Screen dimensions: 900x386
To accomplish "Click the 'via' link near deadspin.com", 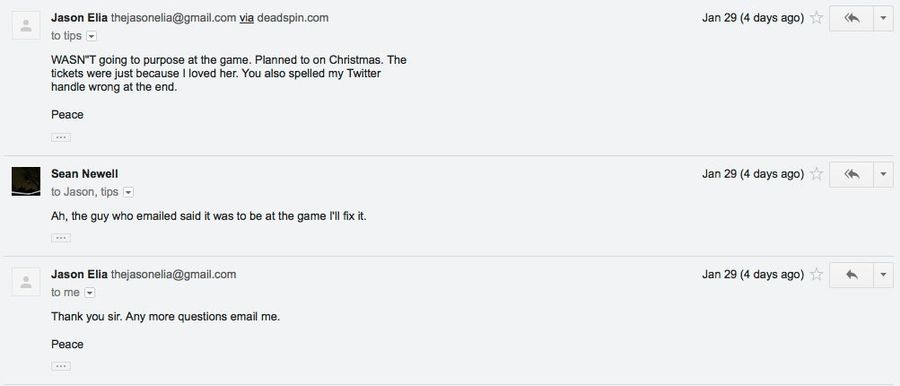I will pos(246,18).
